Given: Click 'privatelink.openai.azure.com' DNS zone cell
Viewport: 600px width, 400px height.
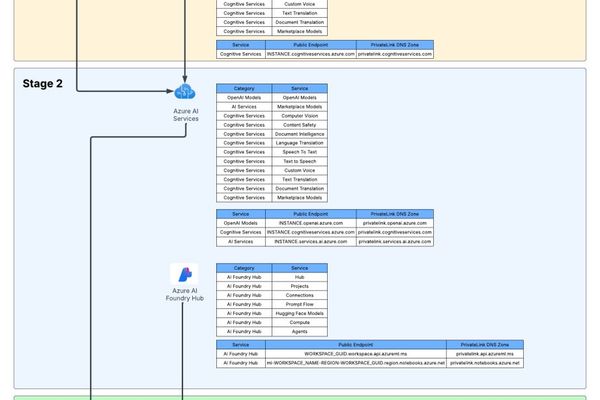Looking at the screenshot, I should point(395,223).
